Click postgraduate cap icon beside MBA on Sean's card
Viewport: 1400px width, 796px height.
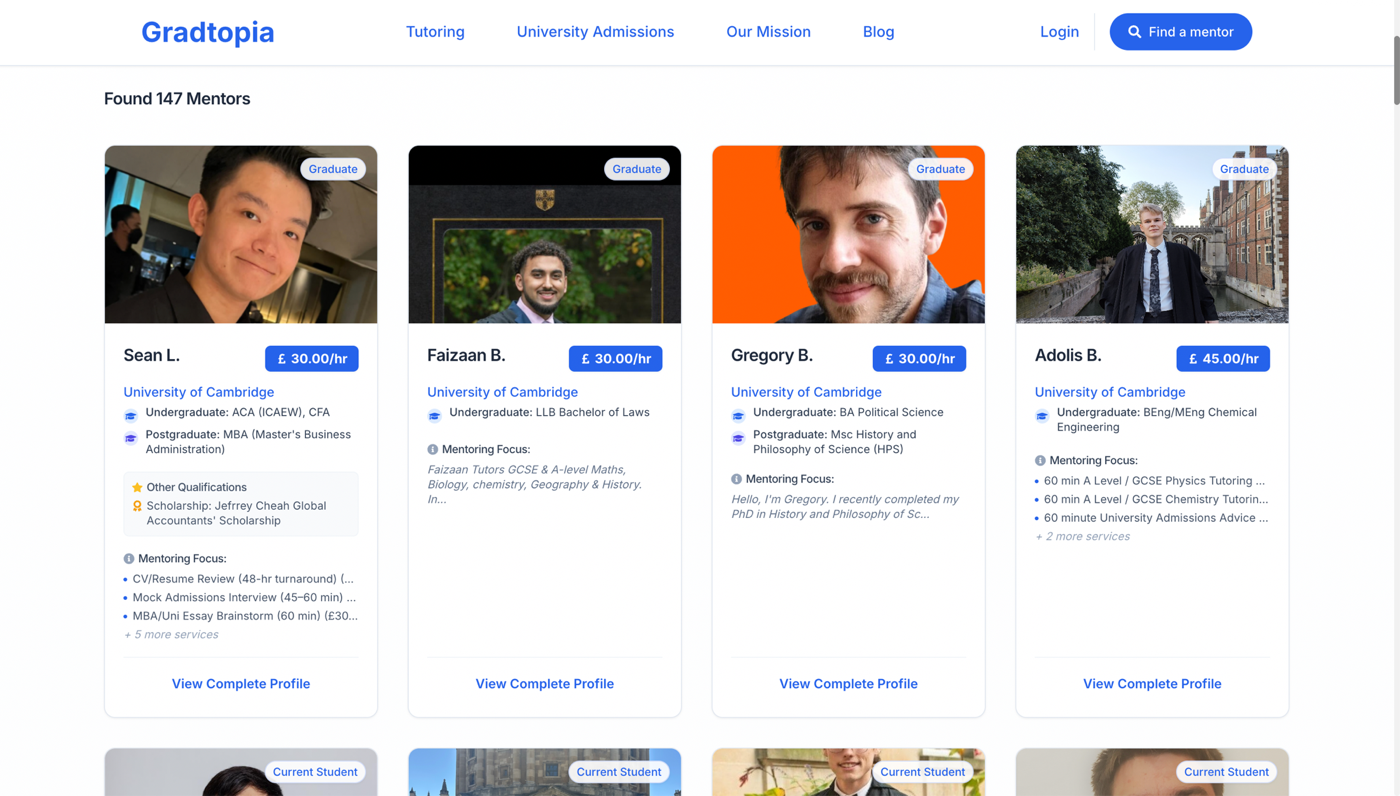pos(131,438)
